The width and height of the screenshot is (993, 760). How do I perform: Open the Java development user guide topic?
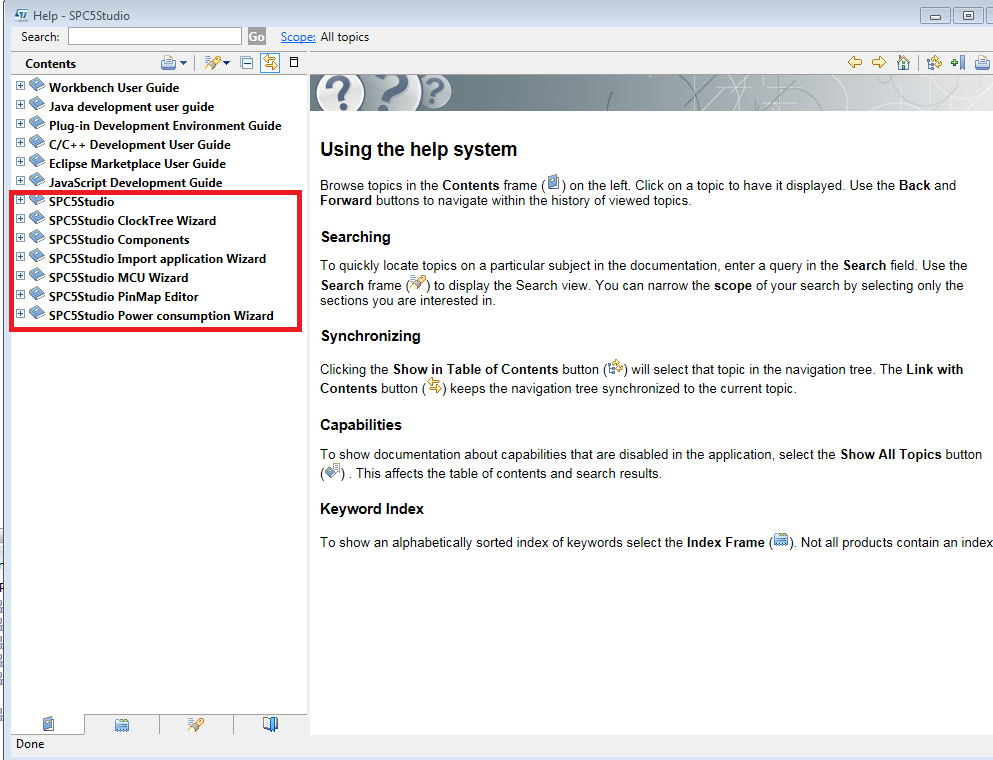pos(131,106)
